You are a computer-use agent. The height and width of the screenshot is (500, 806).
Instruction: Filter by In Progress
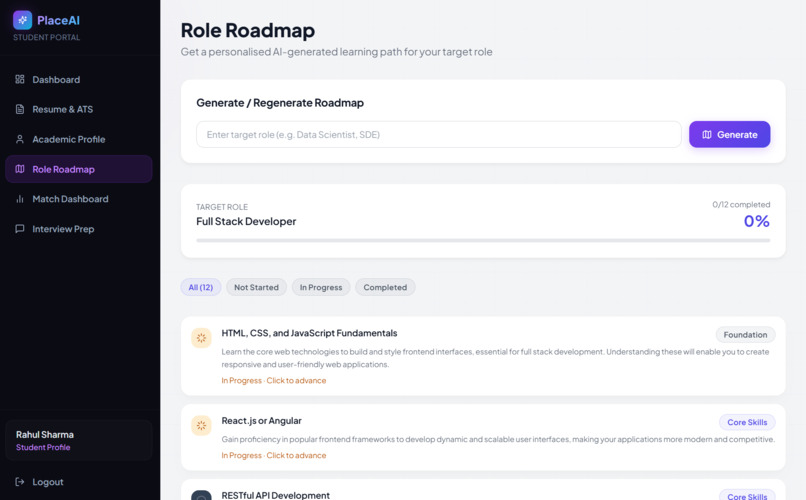pos(321,287)
